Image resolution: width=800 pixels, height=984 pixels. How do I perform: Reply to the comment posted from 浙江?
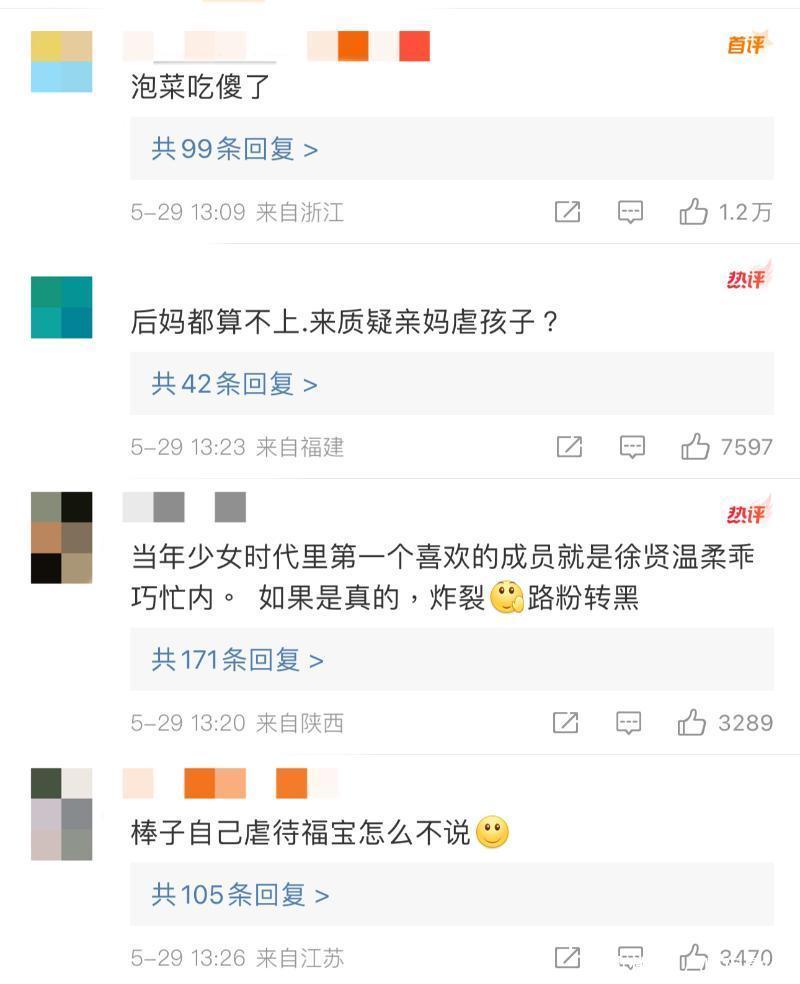(630, 212)
